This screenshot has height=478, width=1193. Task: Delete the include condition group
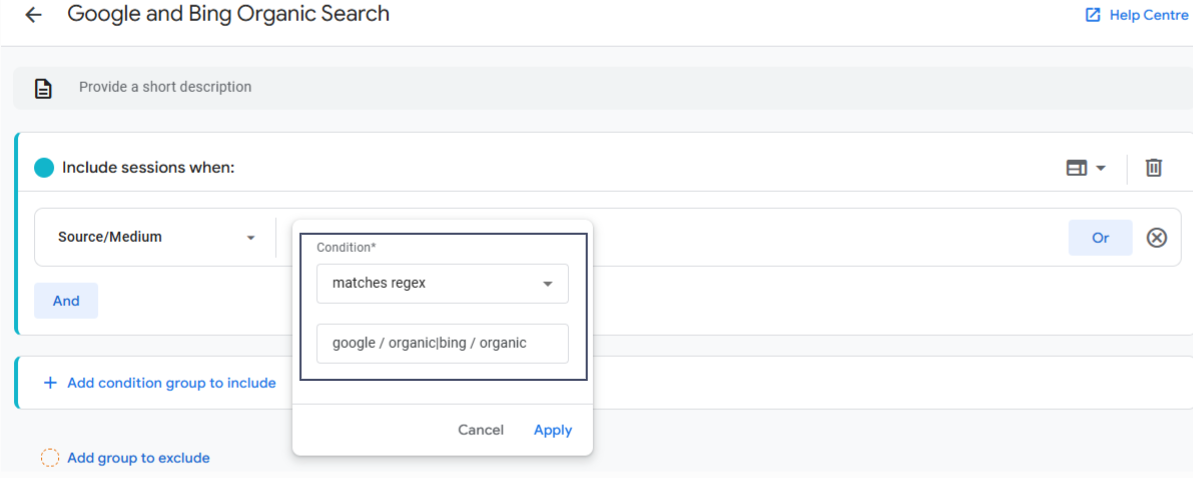tap(1153, 168)
